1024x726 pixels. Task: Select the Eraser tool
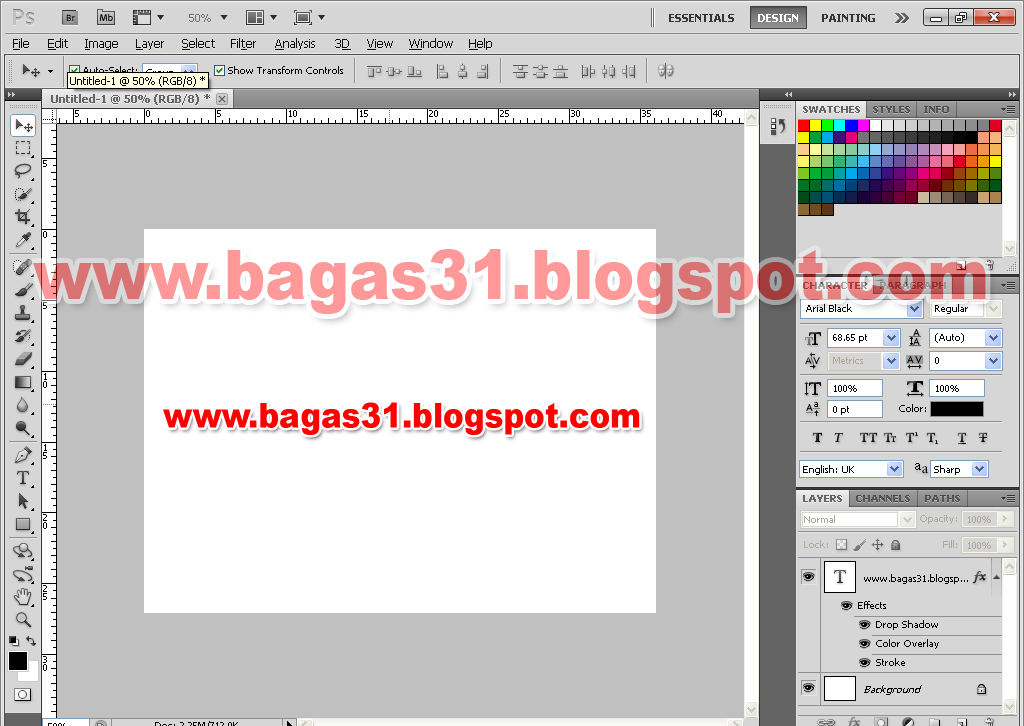[24, 359]
